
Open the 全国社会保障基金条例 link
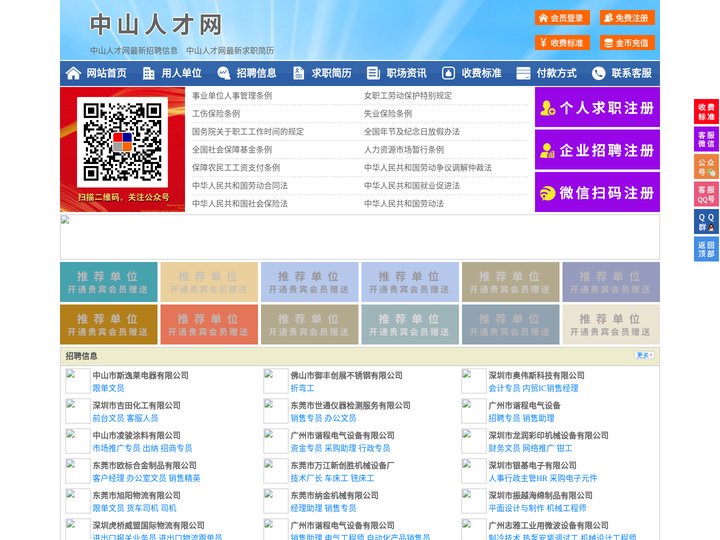click(x=232, y=149)
